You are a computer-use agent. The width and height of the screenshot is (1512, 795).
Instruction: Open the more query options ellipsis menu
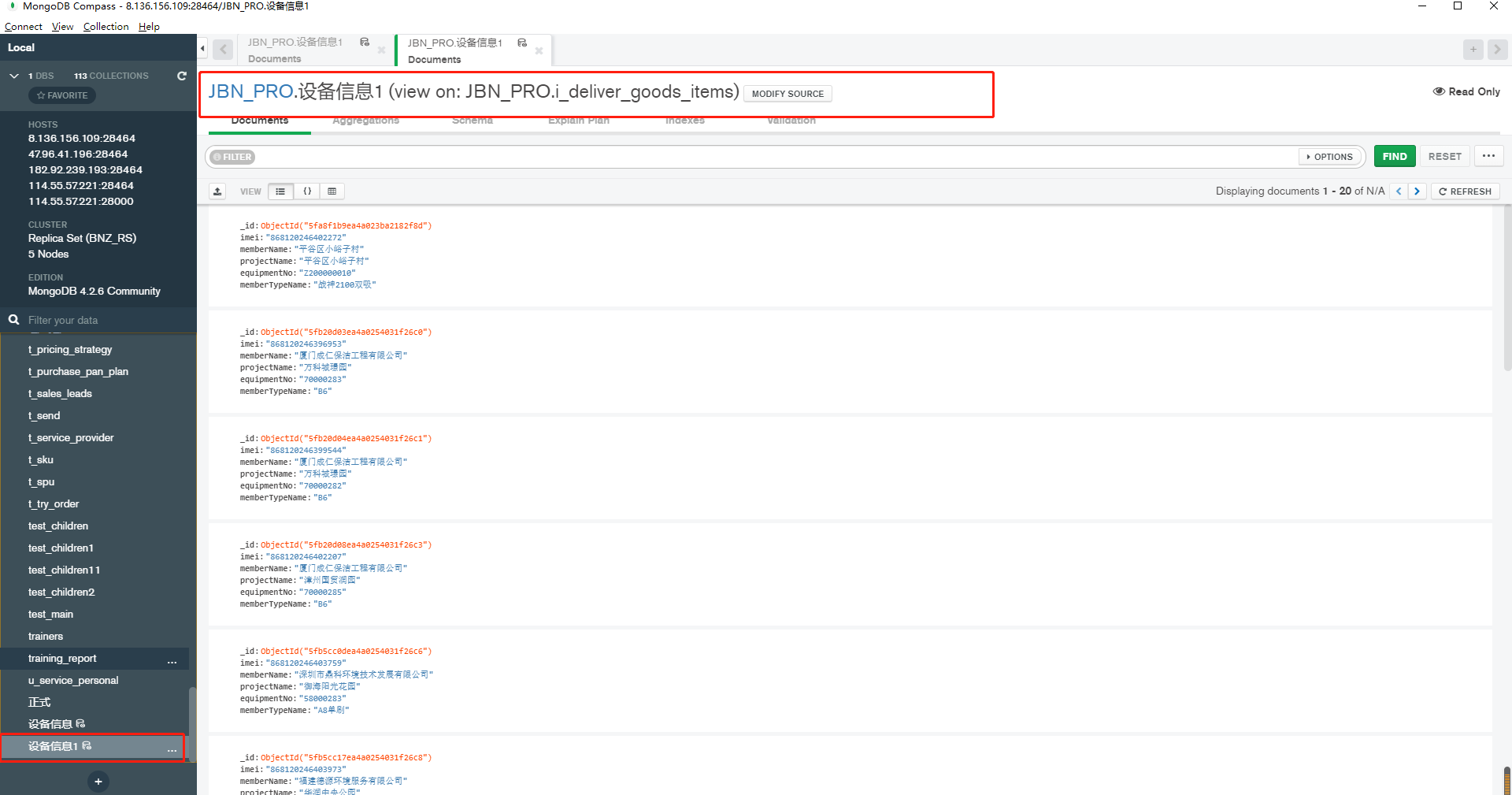[x=1488, y=156]
